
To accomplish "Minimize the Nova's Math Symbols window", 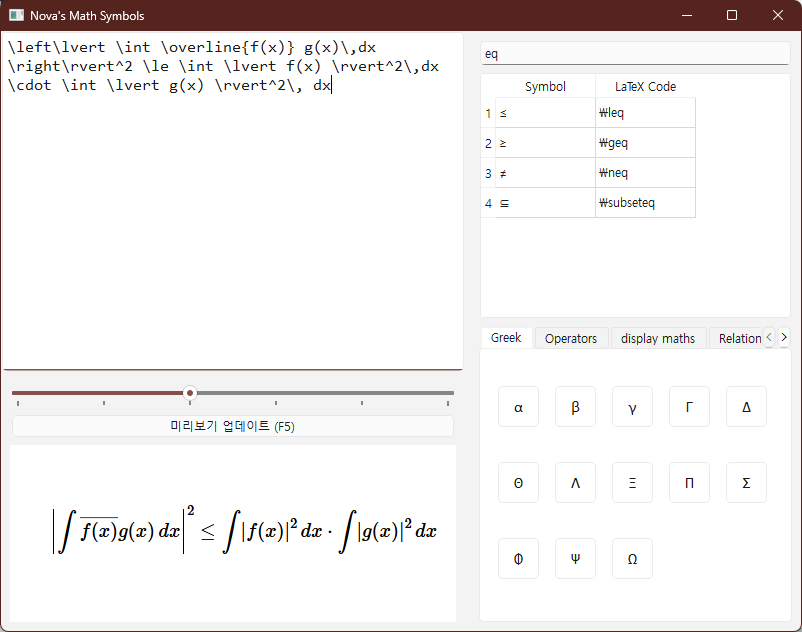I will click(x=687, y=15).
